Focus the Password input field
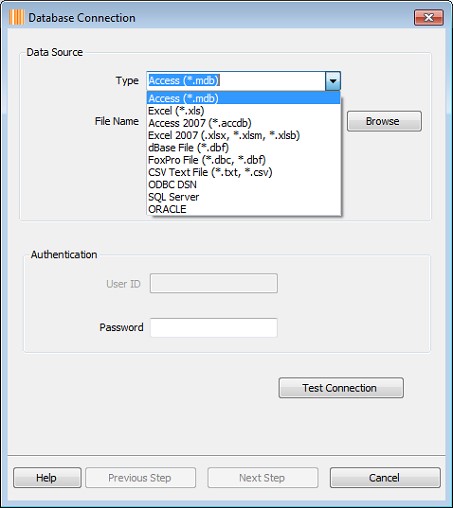453x508 pixels. coord(214,327)
